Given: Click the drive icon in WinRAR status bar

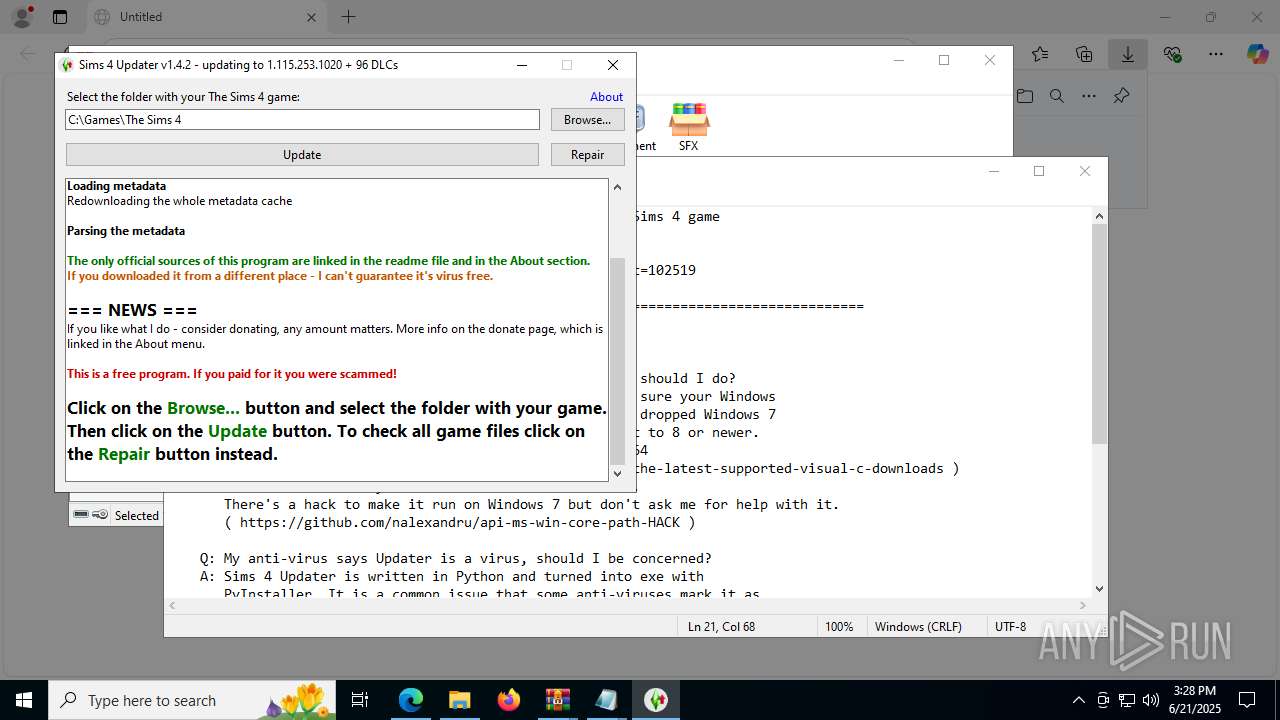Looking at the screenshot, I should (81, 515).
